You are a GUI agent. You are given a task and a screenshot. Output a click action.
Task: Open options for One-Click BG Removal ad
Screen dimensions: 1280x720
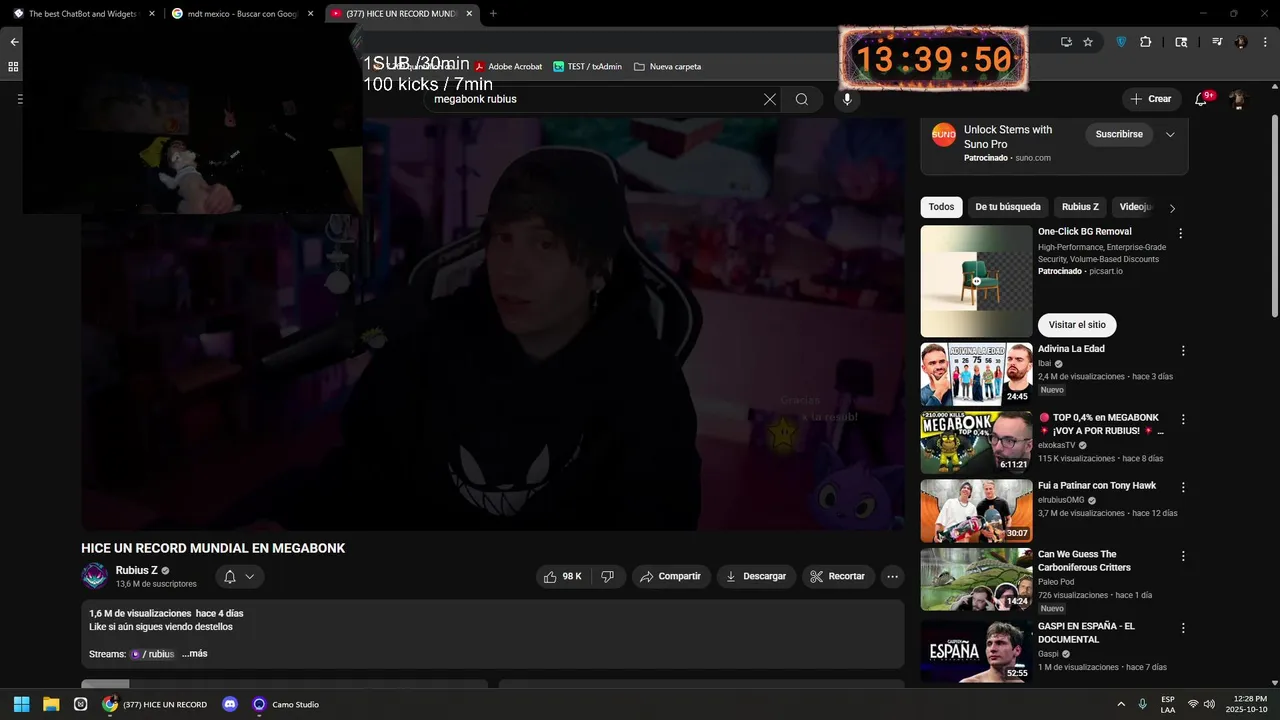[1180, 233]
